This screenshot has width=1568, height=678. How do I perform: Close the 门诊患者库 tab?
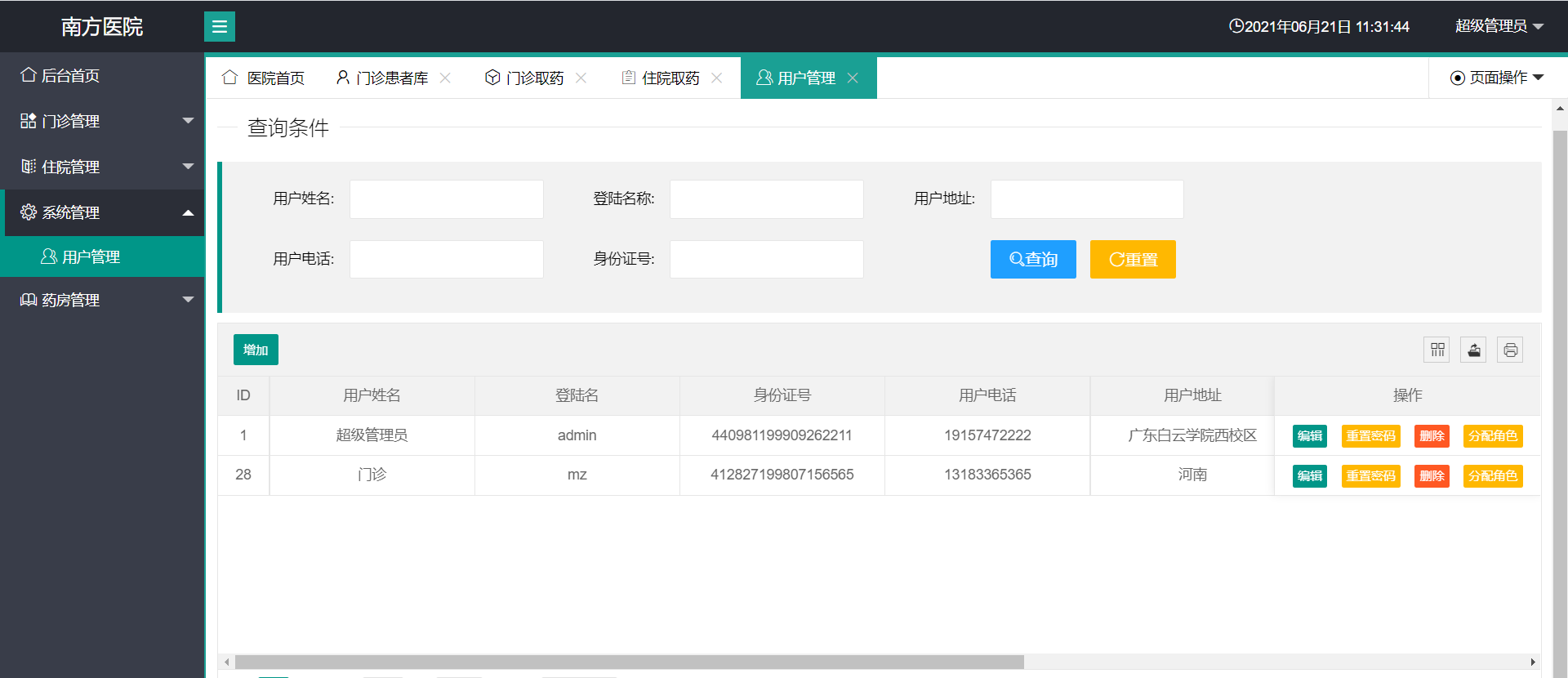click(x=445, y=78)
